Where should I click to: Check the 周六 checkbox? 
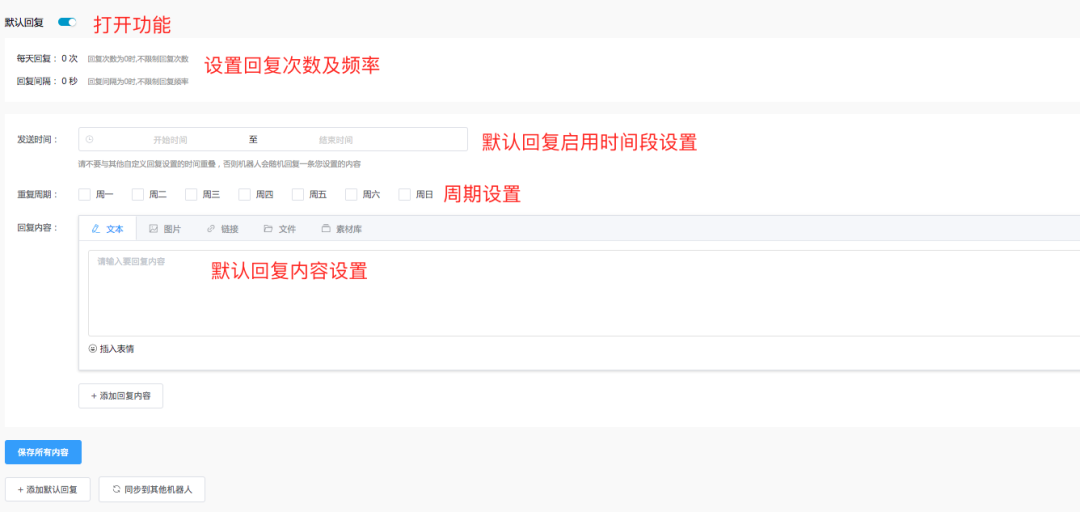(351, 195)
